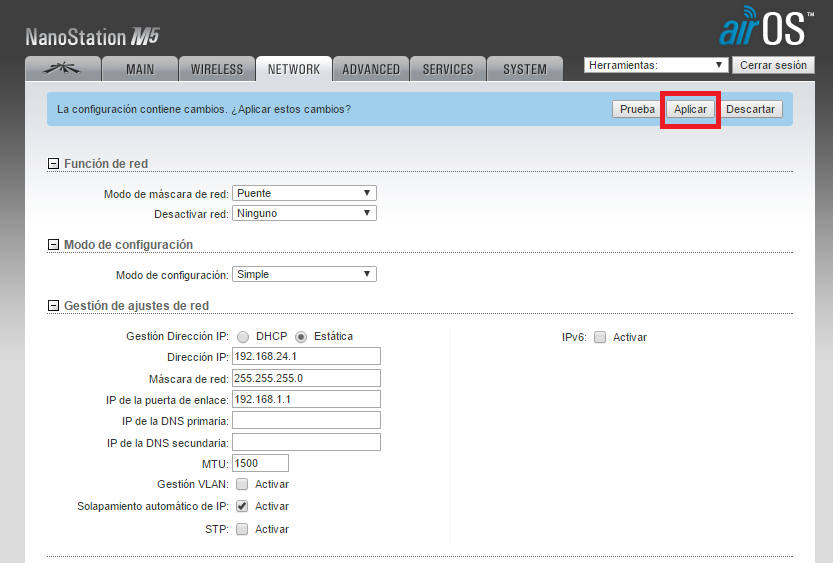Go to the SERVICES tab

[448, 69]
